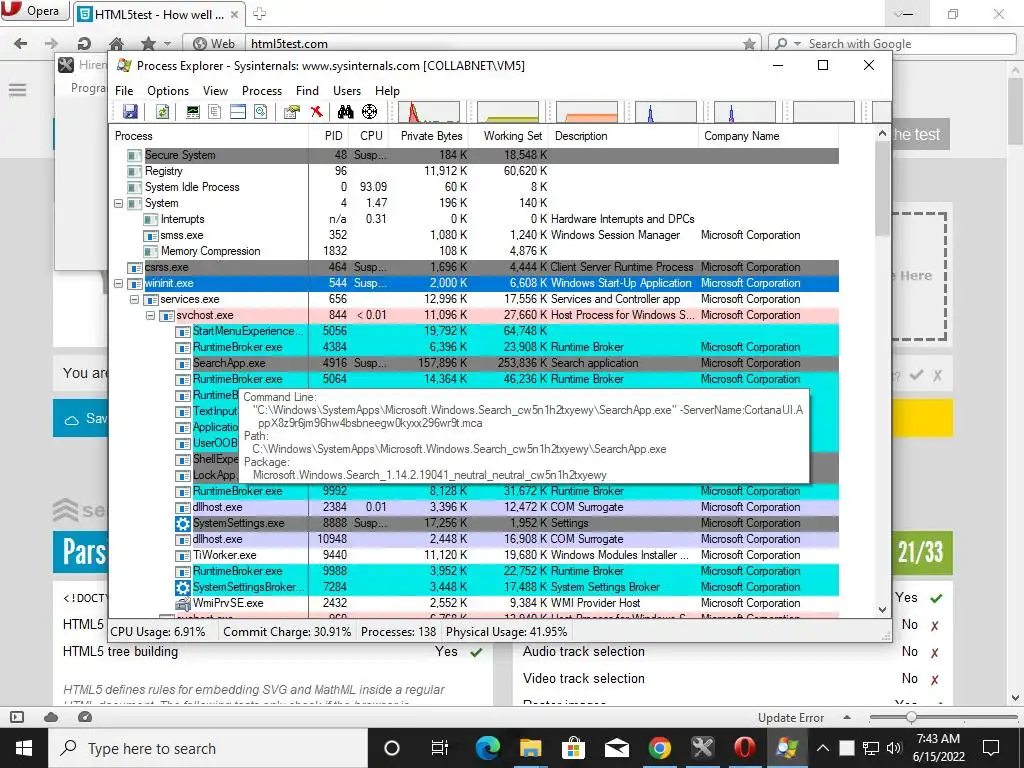1024x768 pixels.
Task: Click the Opera menu button
Action: pos(34,11)
